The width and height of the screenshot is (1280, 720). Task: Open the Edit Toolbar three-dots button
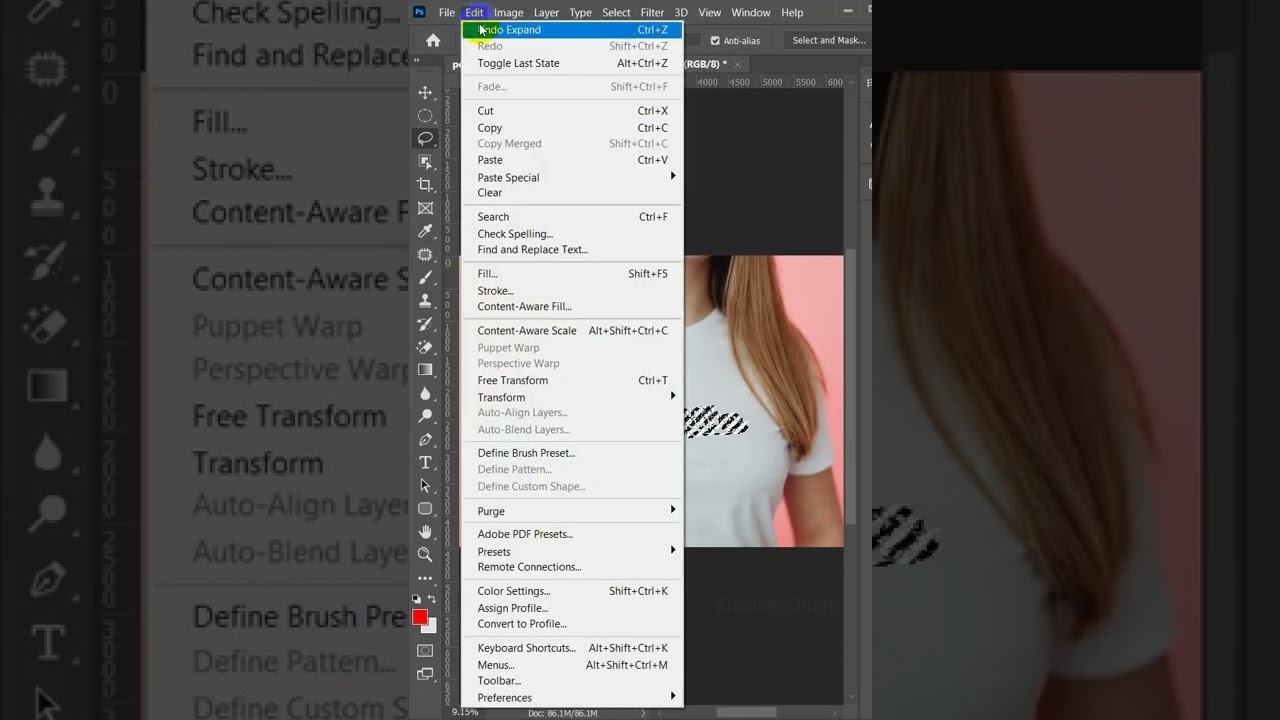pos(425,578)
